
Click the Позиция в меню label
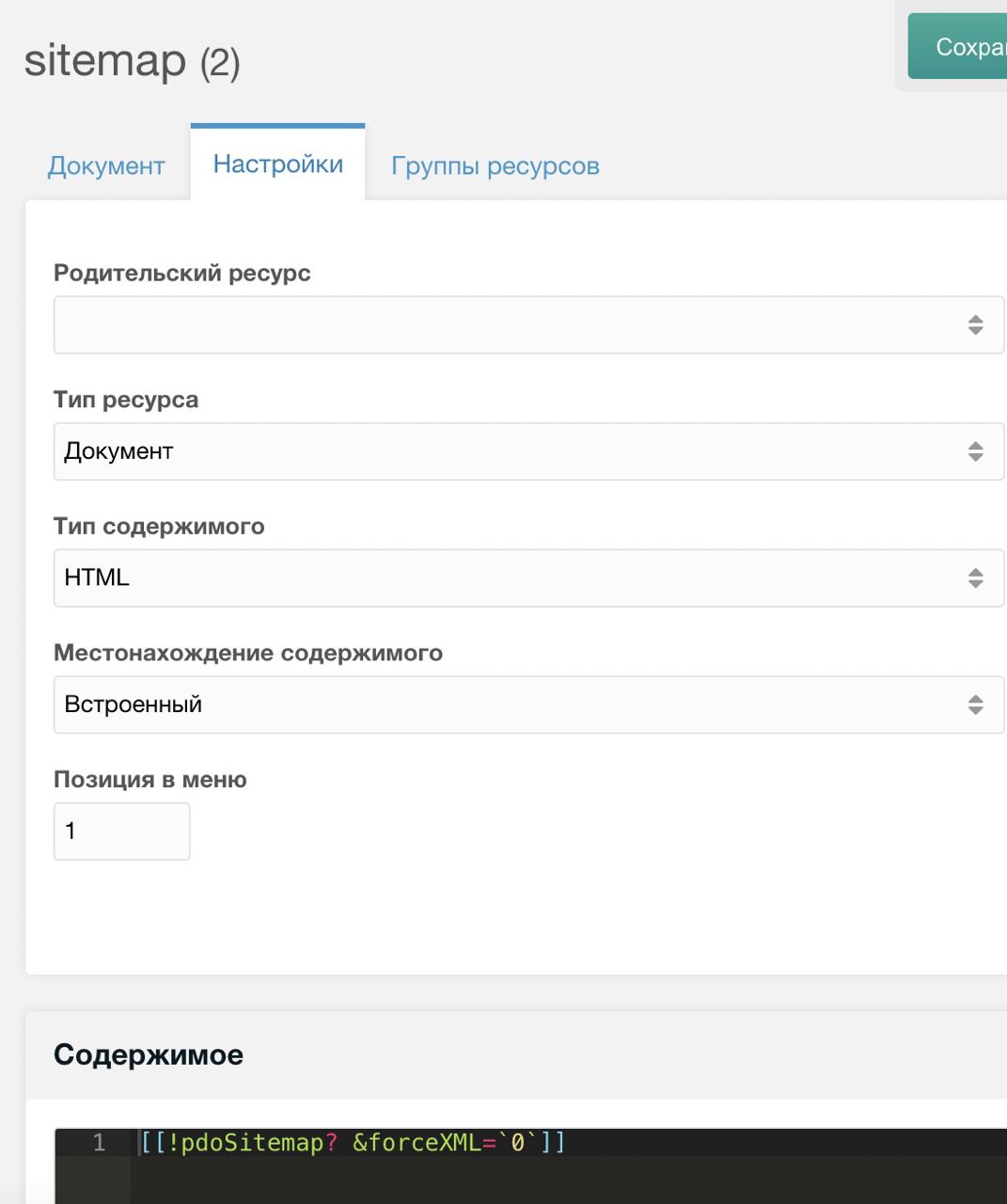(x=150, y=780)
